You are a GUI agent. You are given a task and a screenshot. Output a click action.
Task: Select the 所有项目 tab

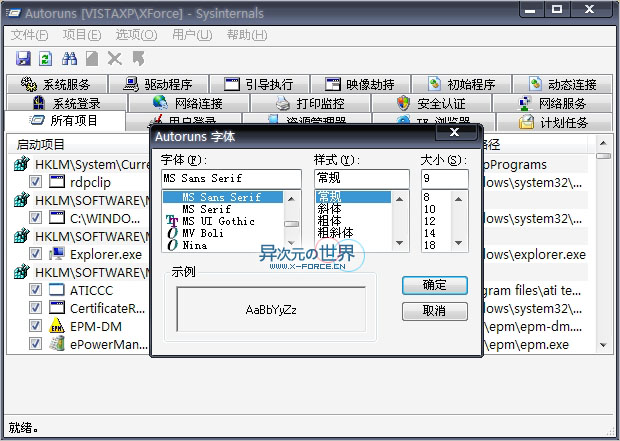65,120
